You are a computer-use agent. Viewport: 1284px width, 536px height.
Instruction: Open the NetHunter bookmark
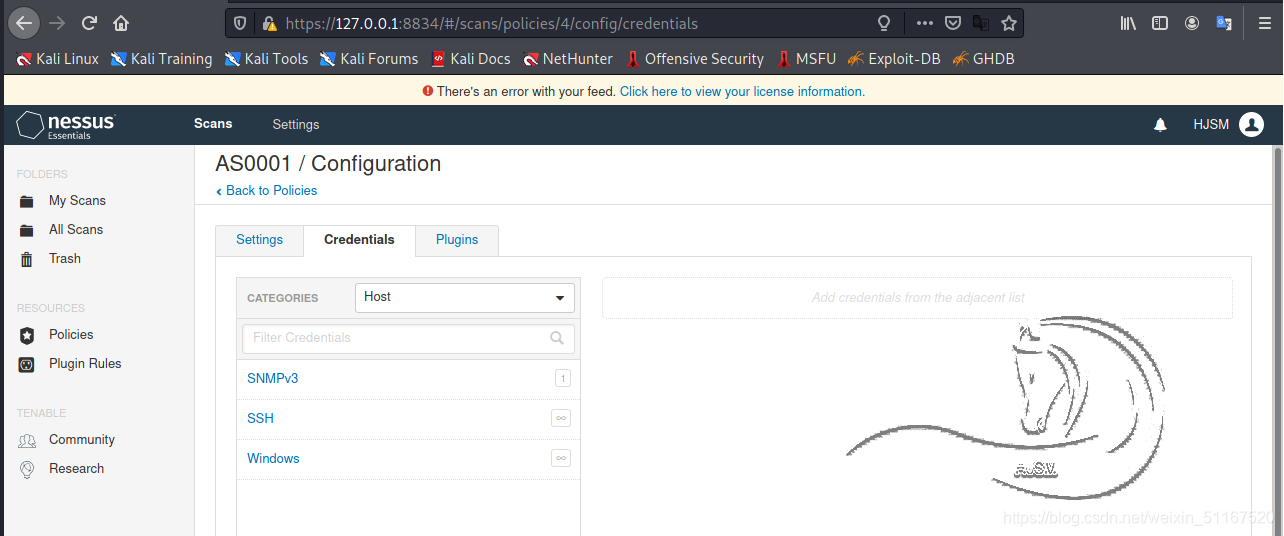568,59
